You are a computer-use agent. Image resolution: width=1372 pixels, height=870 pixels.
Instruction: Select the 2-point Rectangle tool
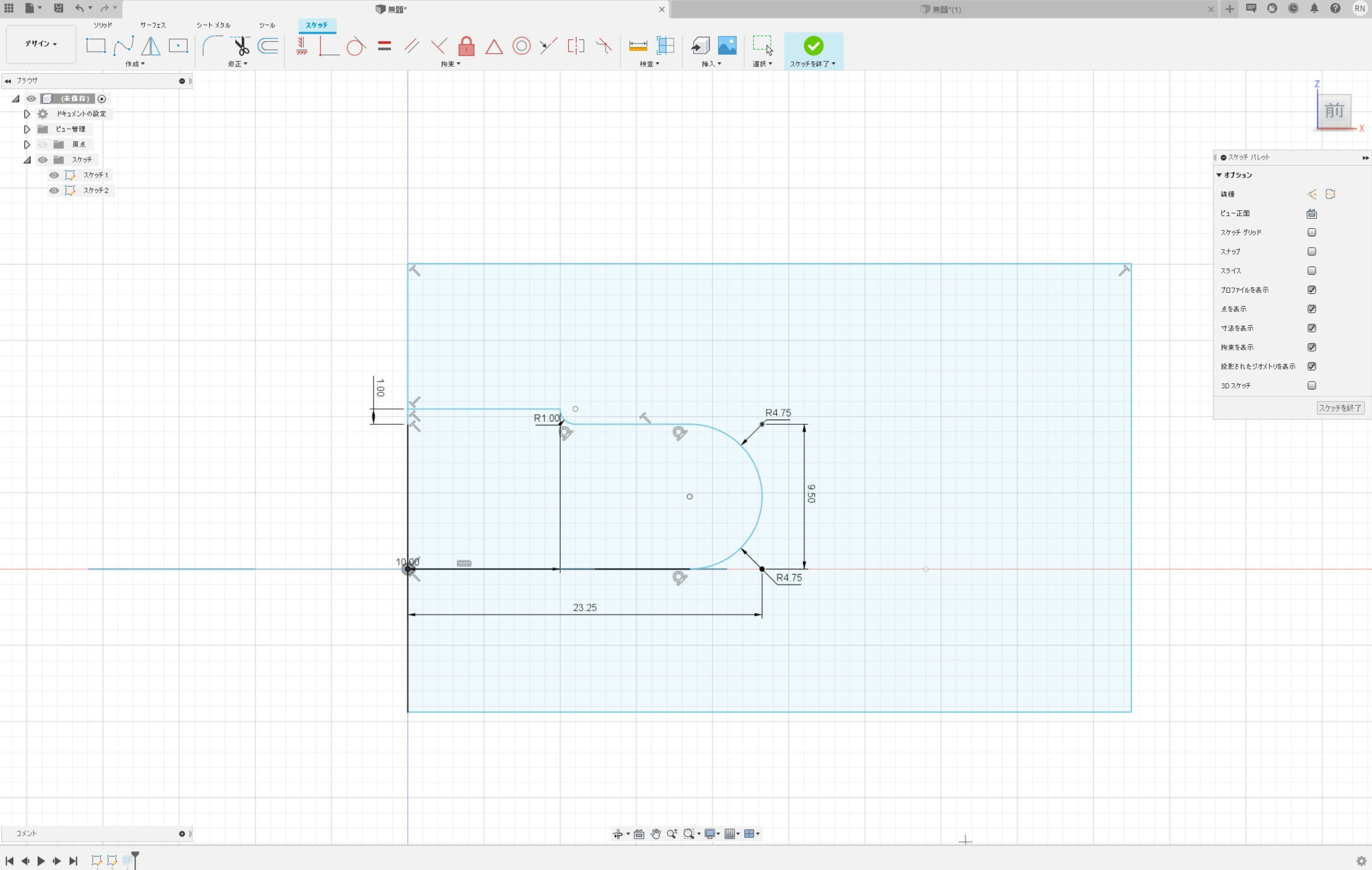tap(96, 45)
